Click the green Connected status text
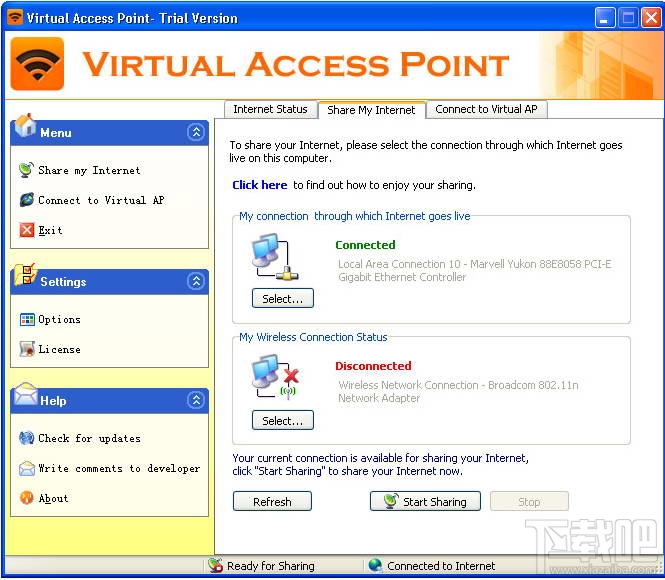Screen dimensions: 665x580 365,245
